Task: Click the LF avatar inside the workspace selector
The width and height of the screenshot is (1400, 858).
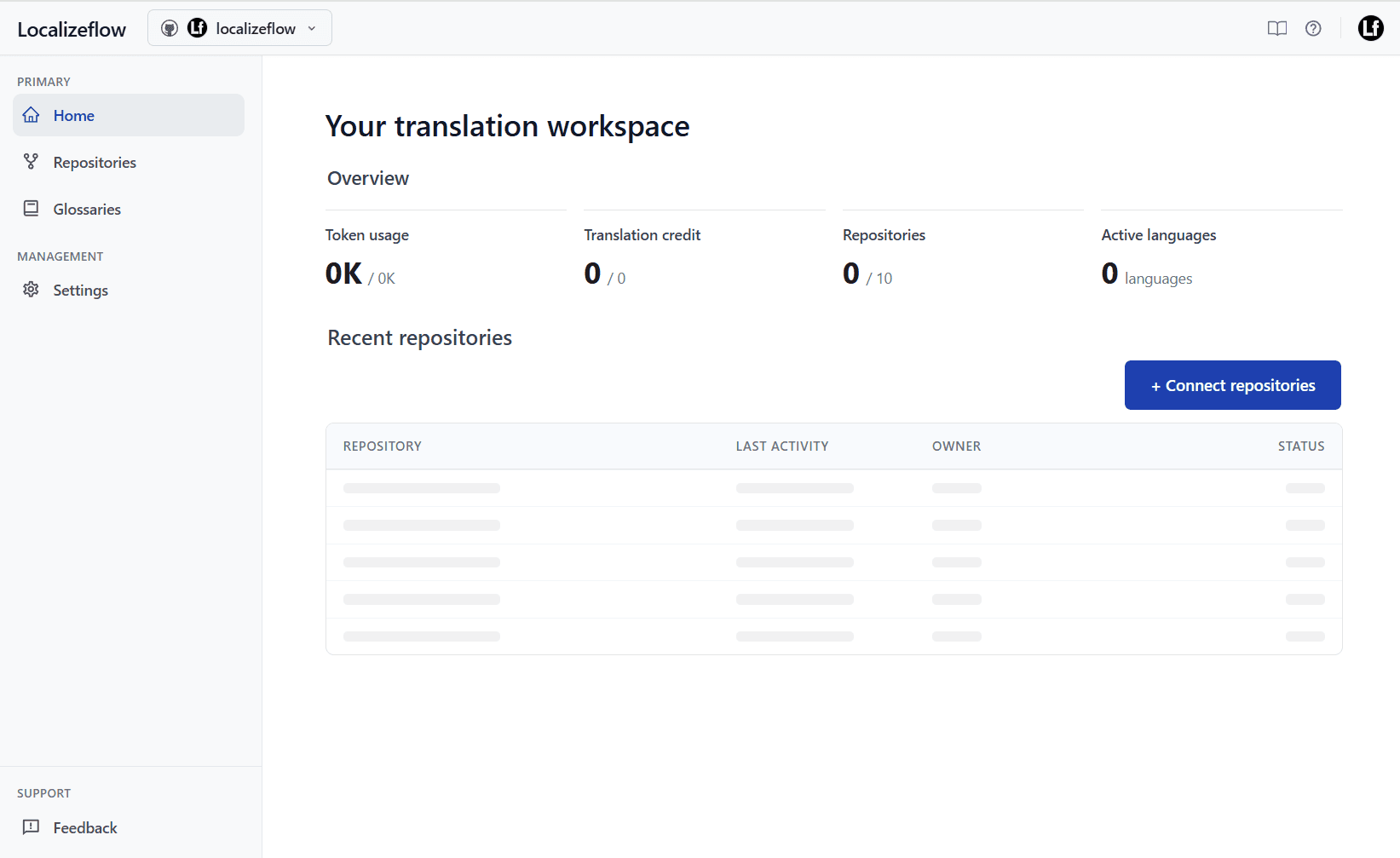Action: click(198, 27)
